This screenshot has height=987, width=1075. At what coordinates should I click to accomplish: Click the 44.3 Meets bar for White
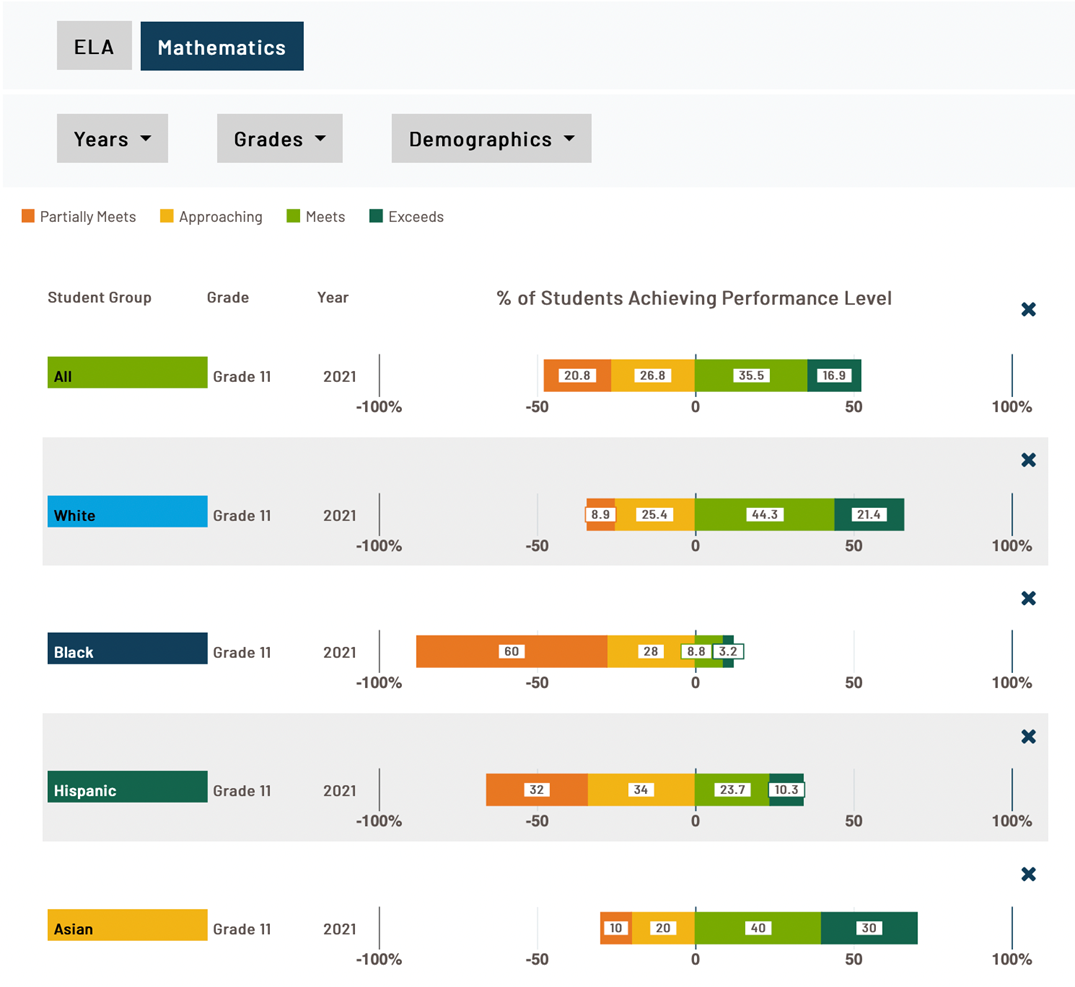tap(764, 514)
